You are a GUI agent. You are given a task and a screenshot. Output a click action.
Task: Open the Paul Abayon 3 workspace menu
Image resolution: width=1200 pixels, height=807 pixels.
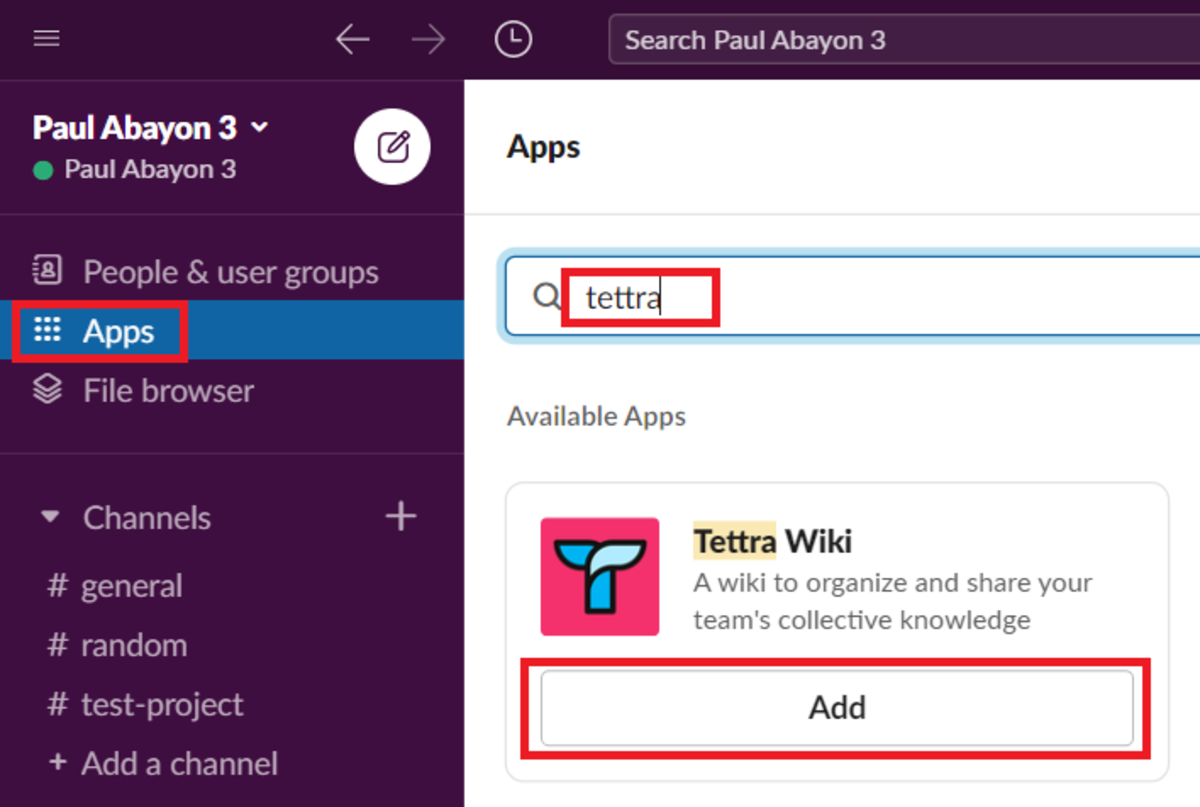150,127
